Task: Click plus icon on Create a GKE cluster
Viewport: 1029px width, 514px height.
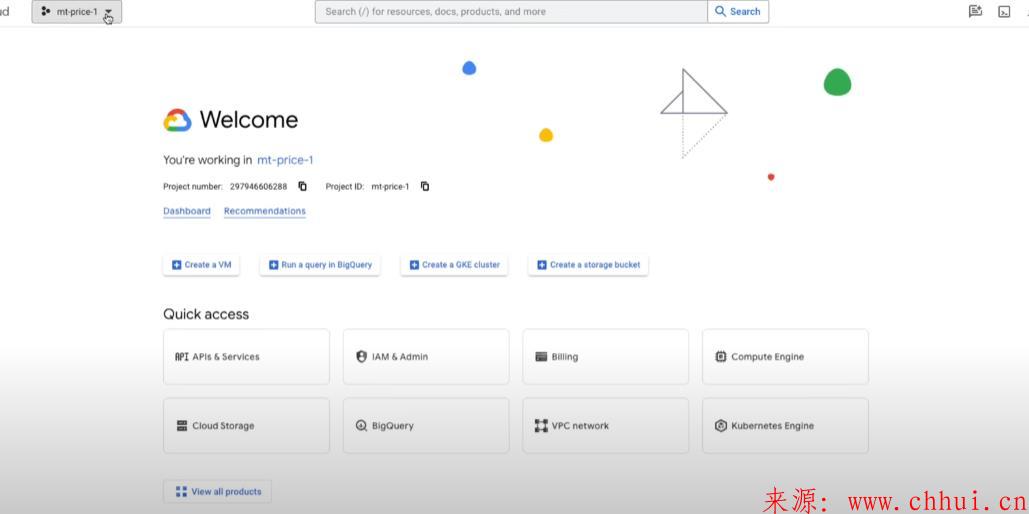Action: tap(414, 265)
